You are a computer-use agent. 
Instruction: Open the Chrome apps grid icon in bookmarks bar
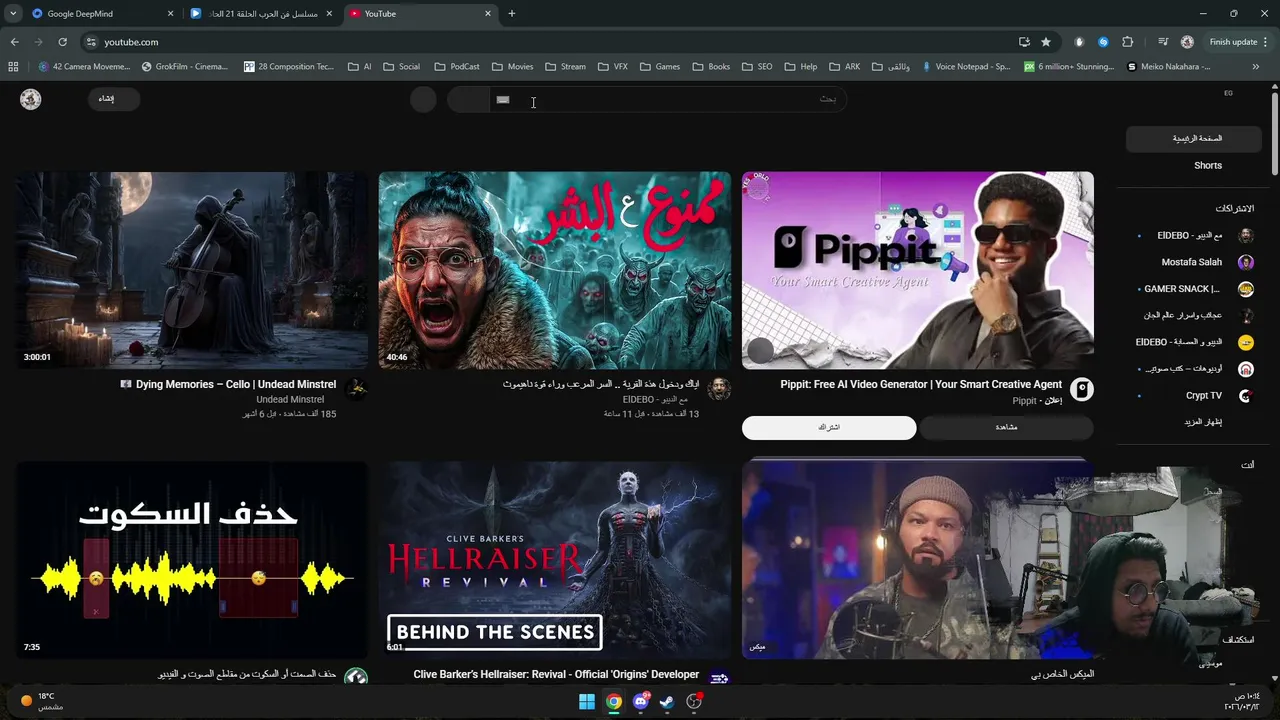point(13,67)
